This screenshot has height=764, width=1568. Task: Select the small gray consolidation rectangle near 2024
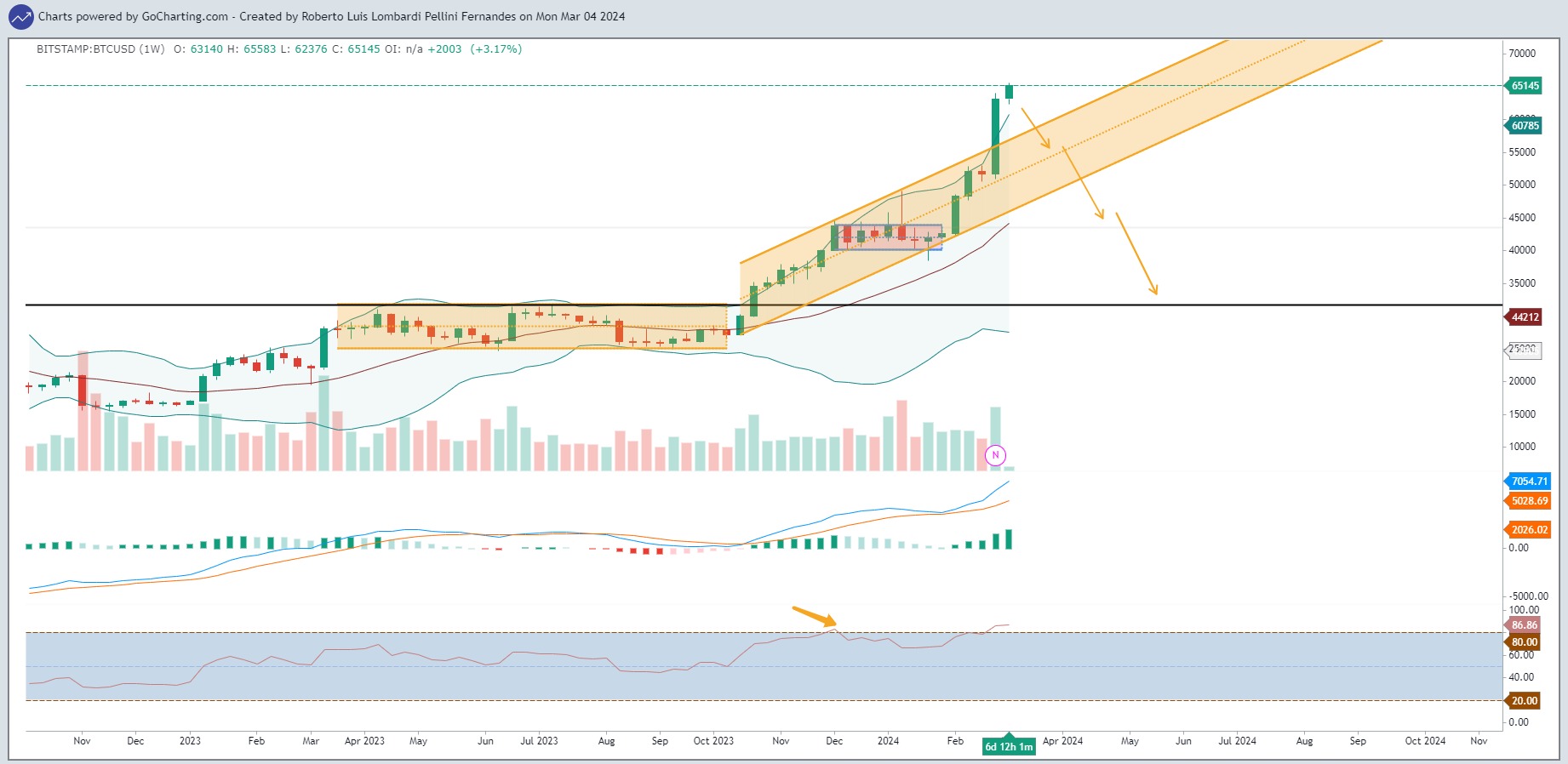pos(889,237)
